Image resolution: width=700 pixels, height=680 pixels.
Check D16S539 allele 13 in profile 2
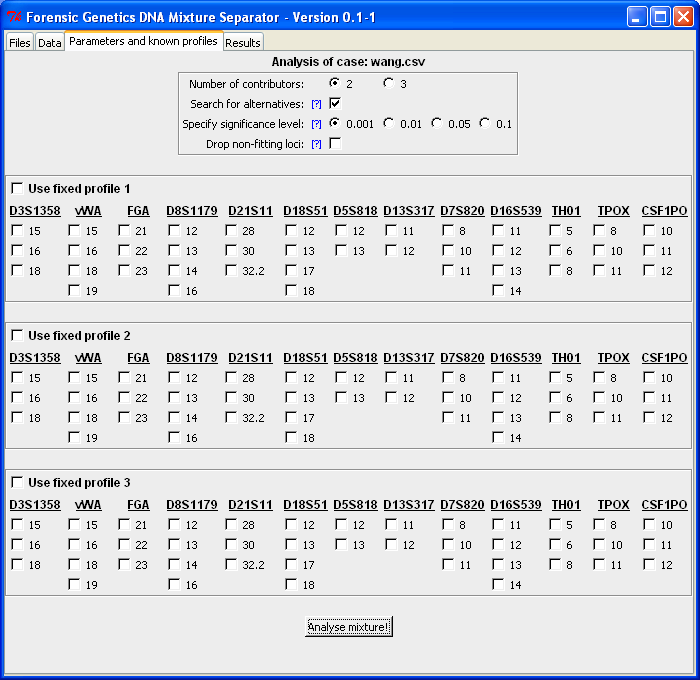pyautogui.click(x=499, y=417)
